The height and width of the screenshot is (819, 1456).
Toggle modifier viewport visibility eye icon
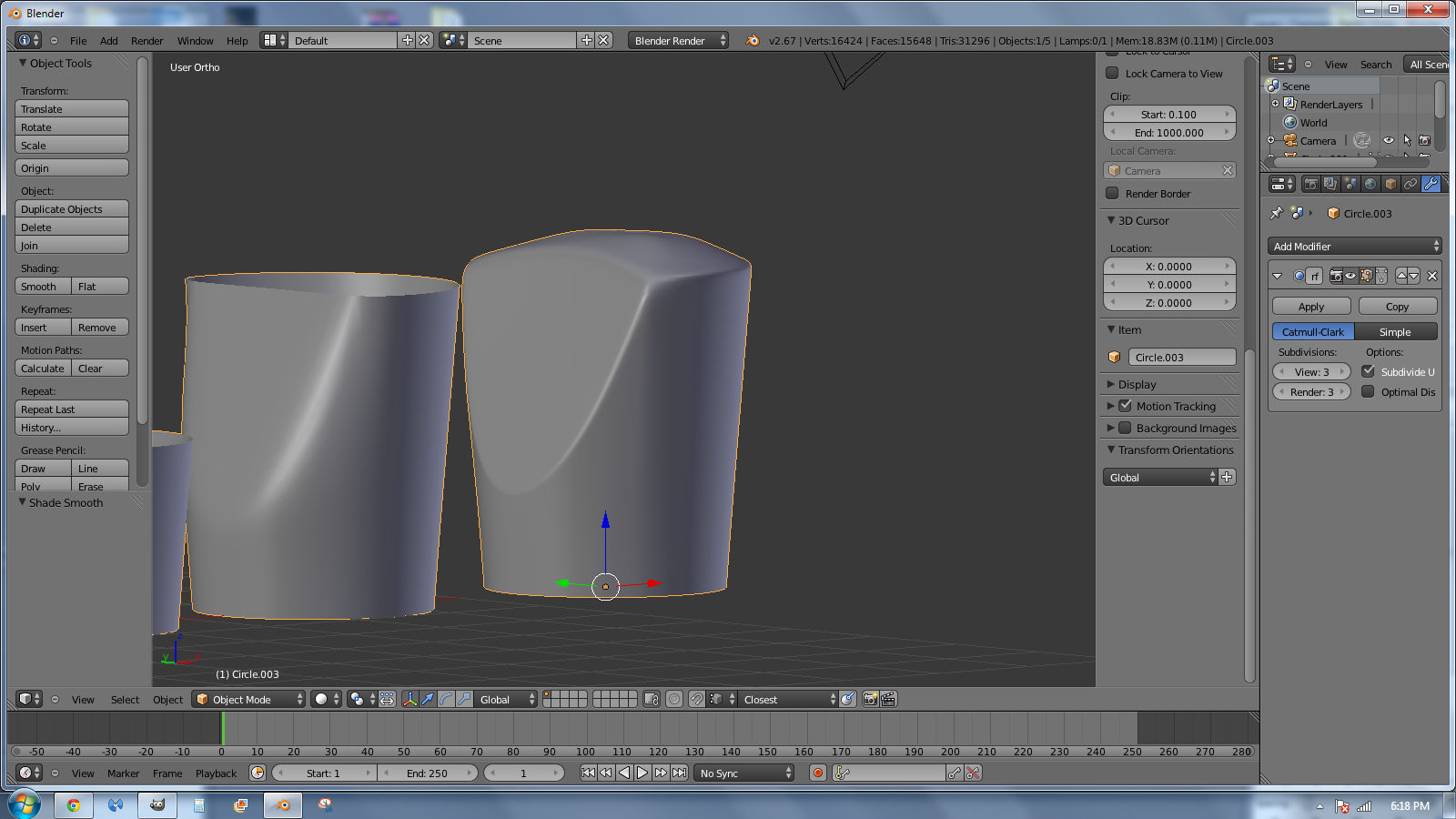(x=1350, y=276)
